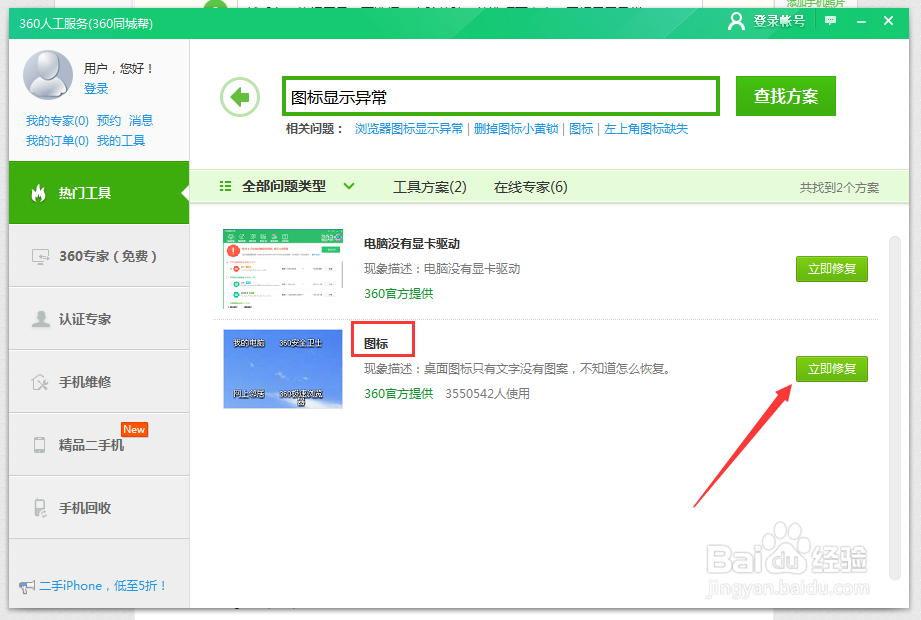Screen dimensions: 921x620
Task: Click the 二手iPhone，低至5折！ promo link
Action: pos(103,586)
